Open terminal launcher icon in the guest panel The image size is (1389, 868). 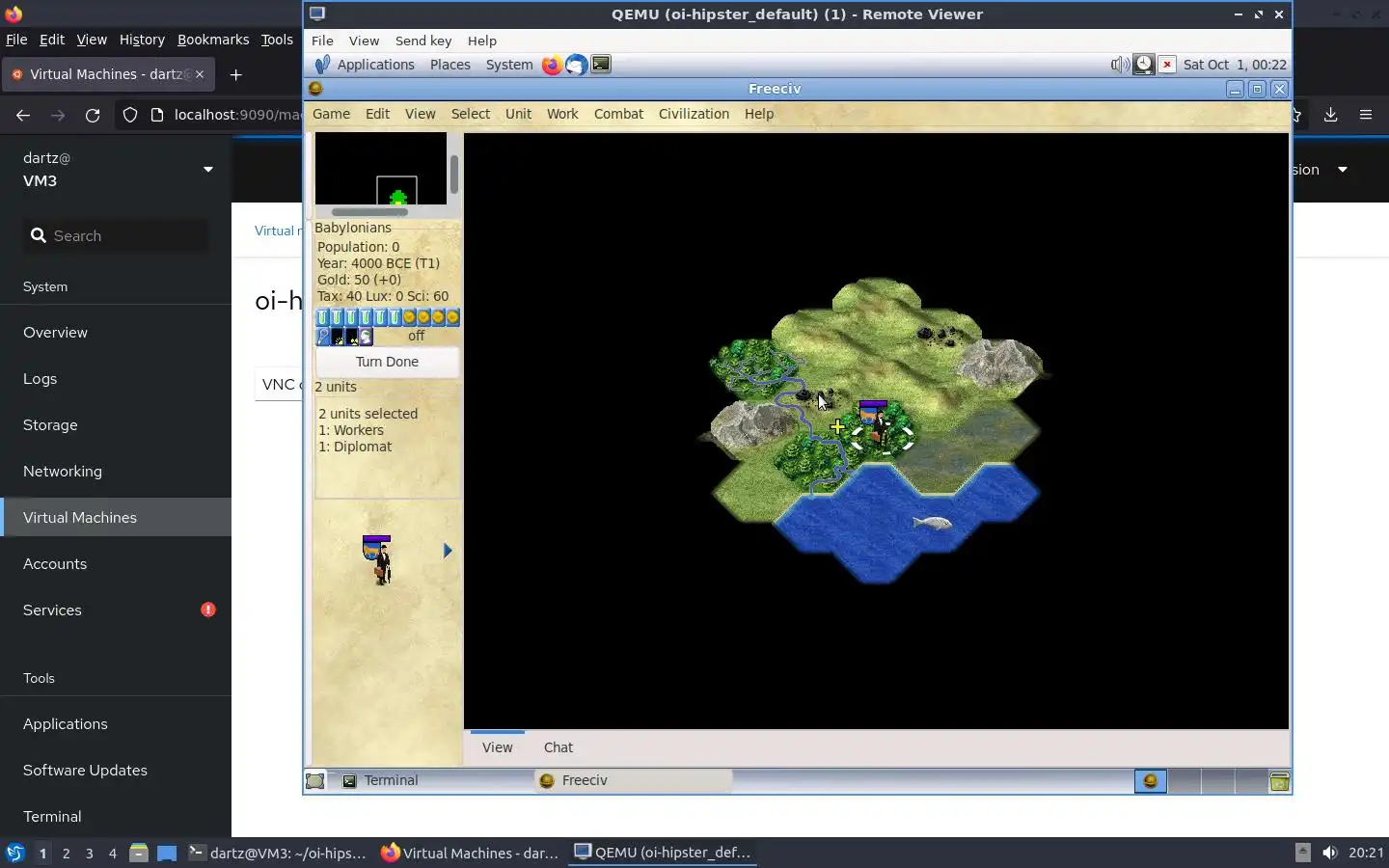(x=601, y=65)
